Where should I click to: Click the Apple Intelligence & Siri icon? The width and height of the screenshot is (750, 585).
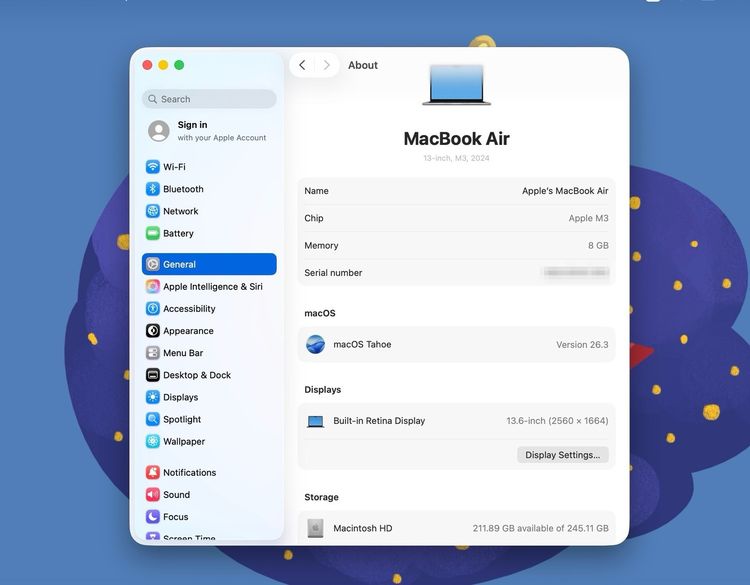(153, 287)
